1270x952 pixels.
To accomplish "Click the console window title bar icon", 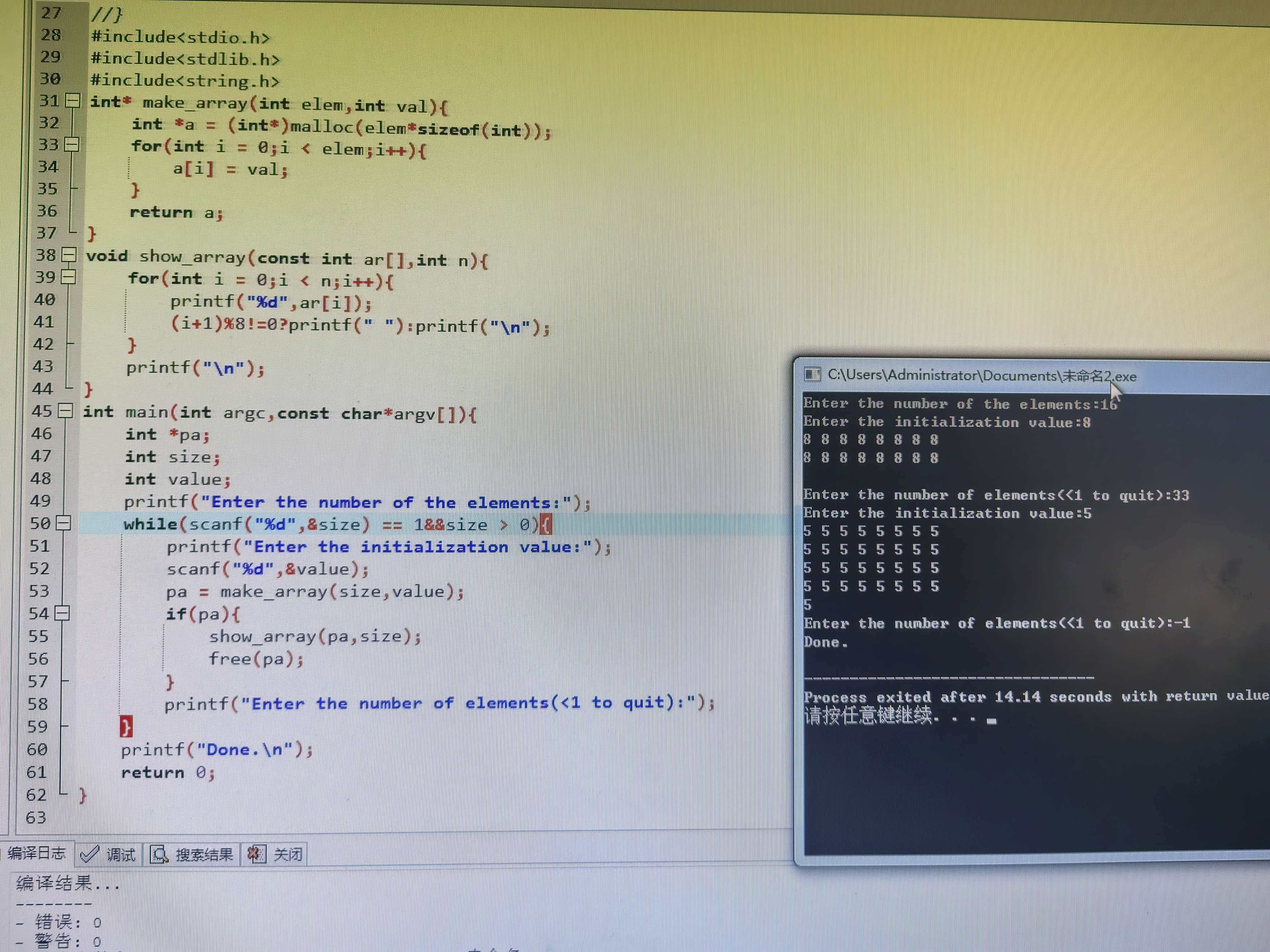I will [x=812, y=375].
